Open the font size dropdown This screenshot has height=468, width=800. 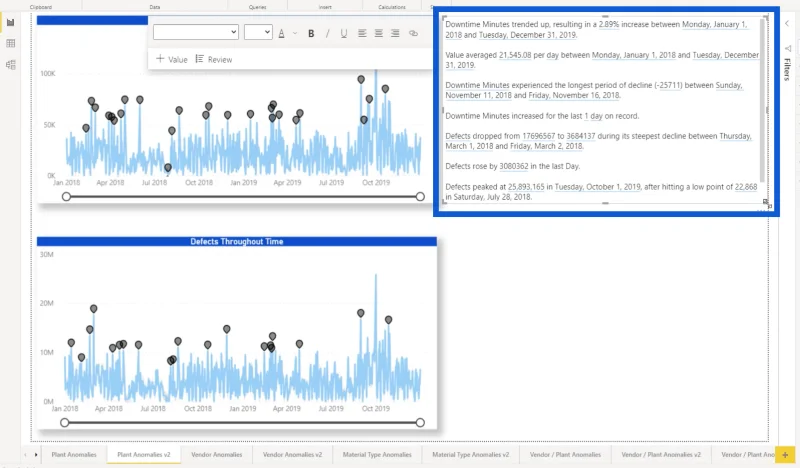[x=258, y=32]
